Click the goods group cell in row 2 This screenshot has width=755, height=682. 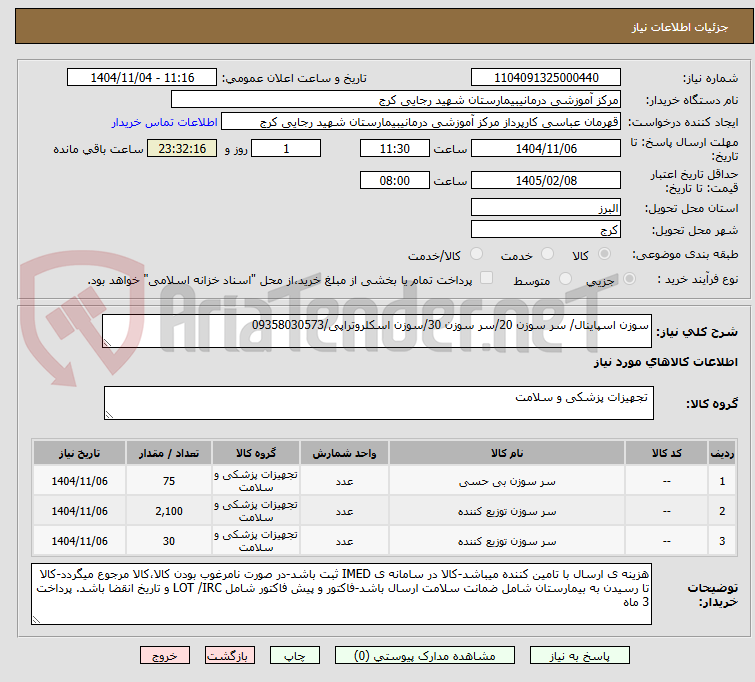tap(256, 512)
